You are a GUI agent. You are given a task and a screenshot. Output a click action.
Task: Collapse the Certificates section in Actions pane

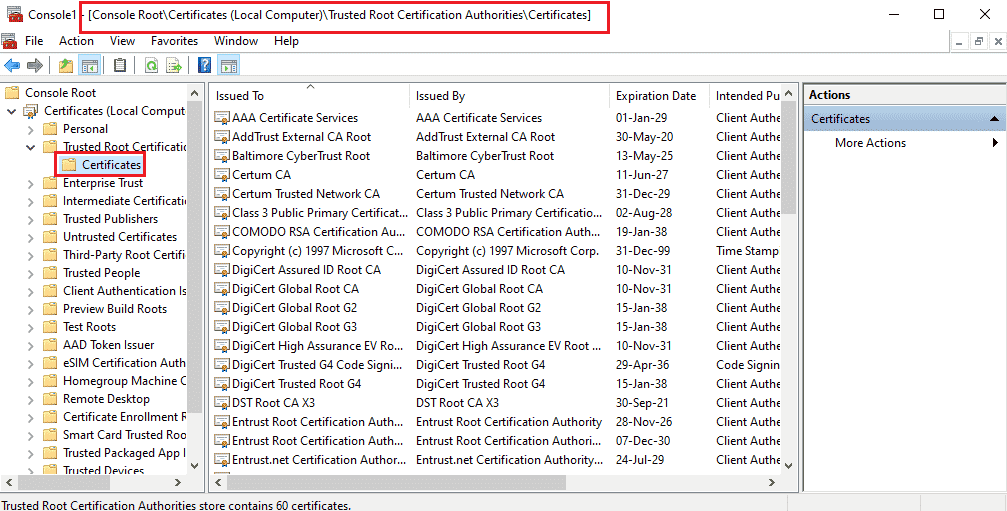[x=994, y=119]
